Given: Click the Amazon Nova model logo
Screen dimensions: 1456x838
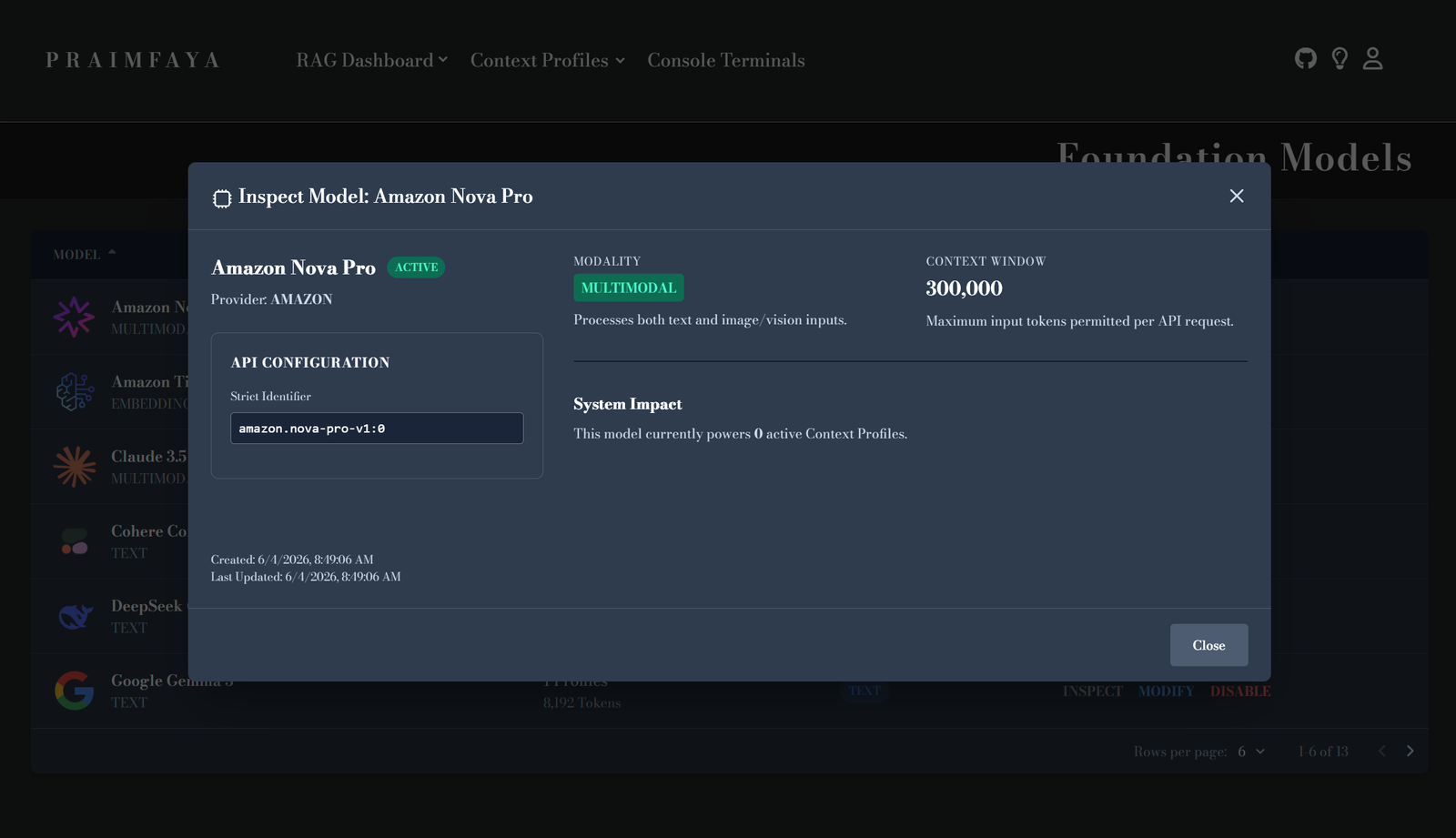Looking at the screenshot, I should tap(74, 317).
